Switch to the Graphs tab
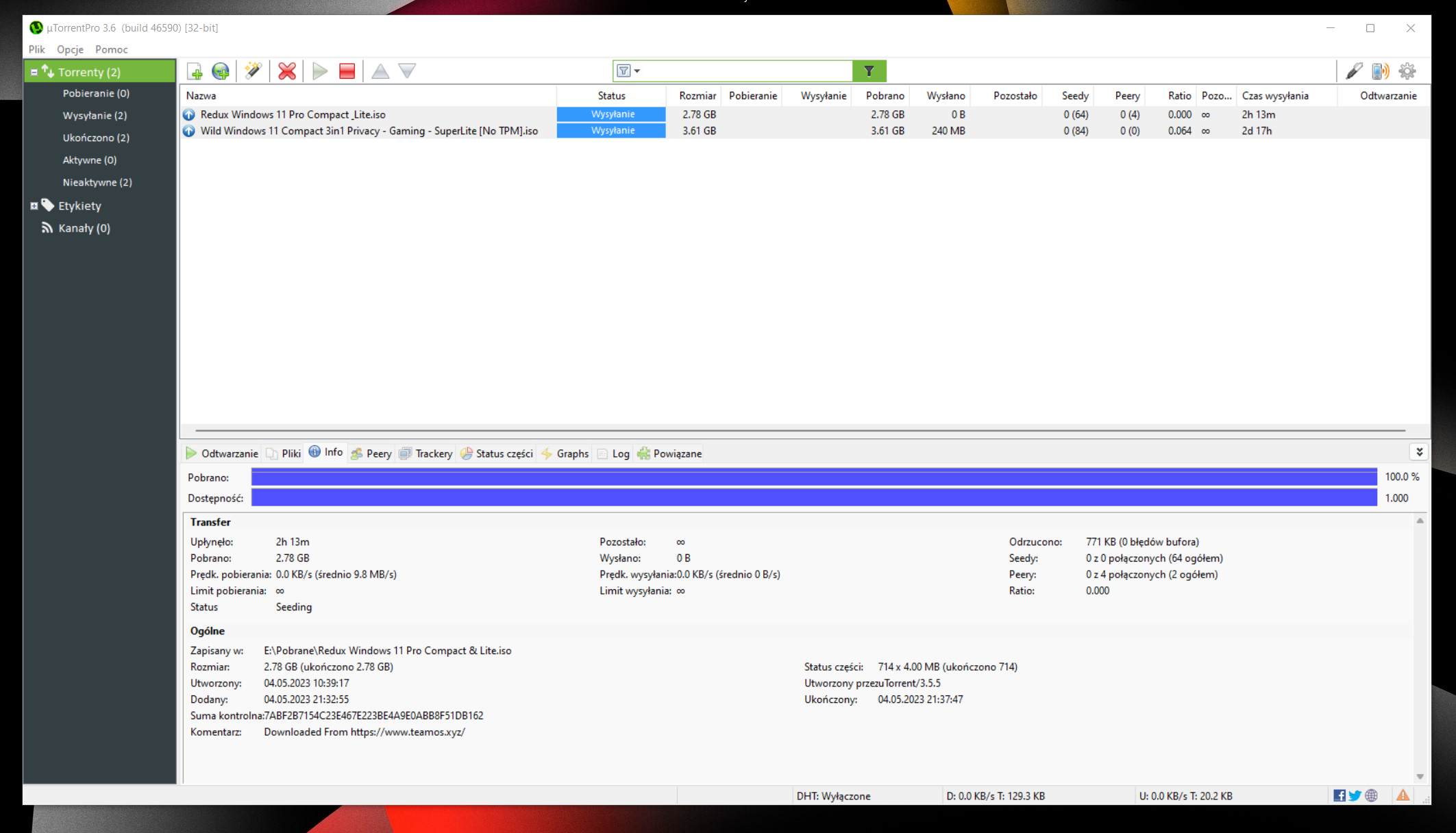 pyautogui.click(x=565, y=453)
